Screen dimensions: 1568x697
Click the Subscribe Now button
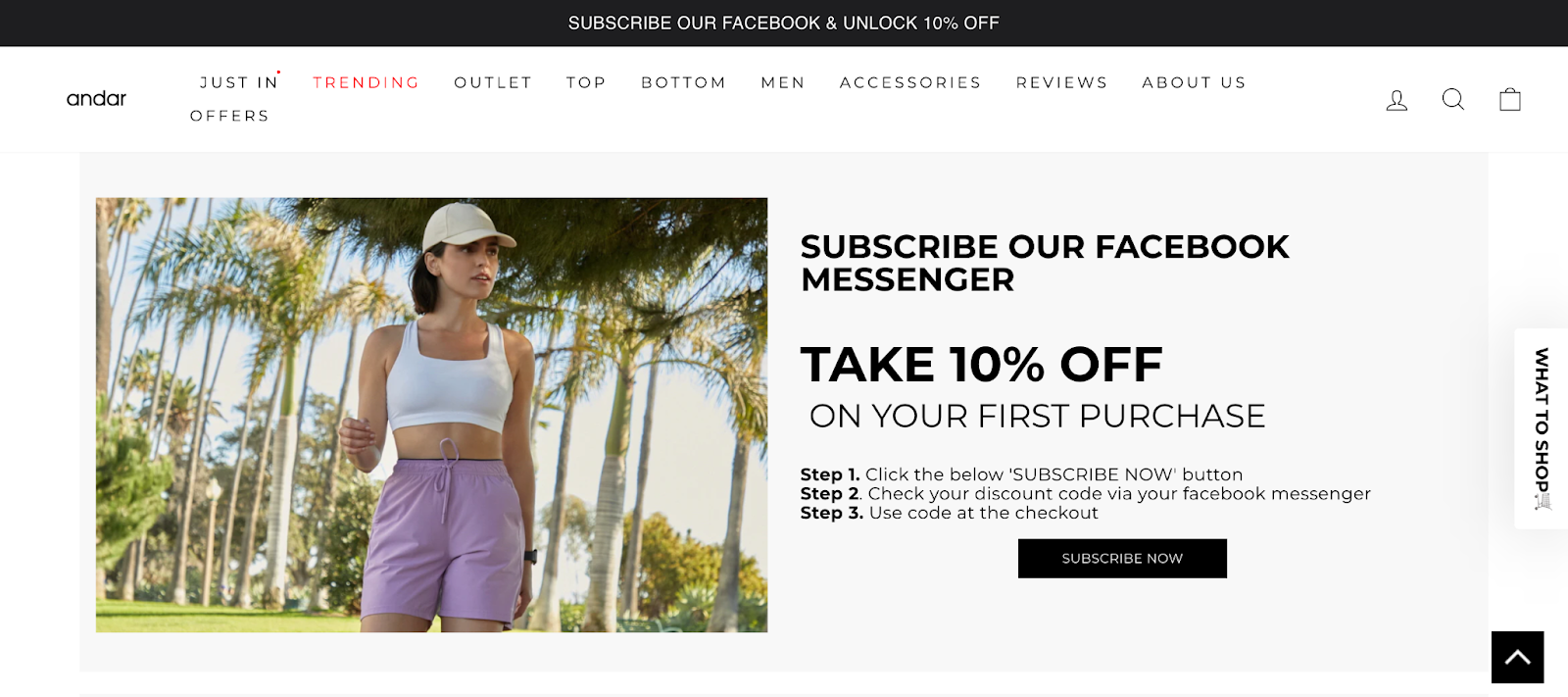pyautogui.click(x=1122, y=559)
